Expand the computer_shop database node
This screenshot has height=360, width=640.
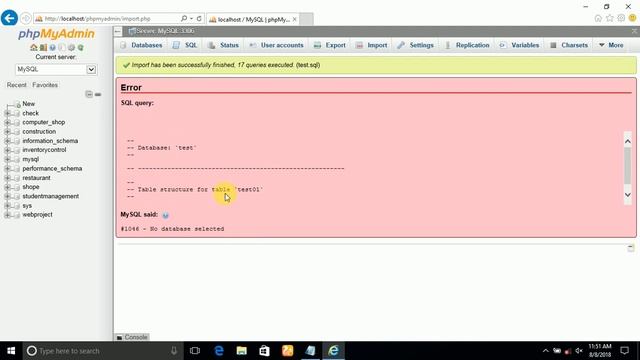click(x=7, y=122)
